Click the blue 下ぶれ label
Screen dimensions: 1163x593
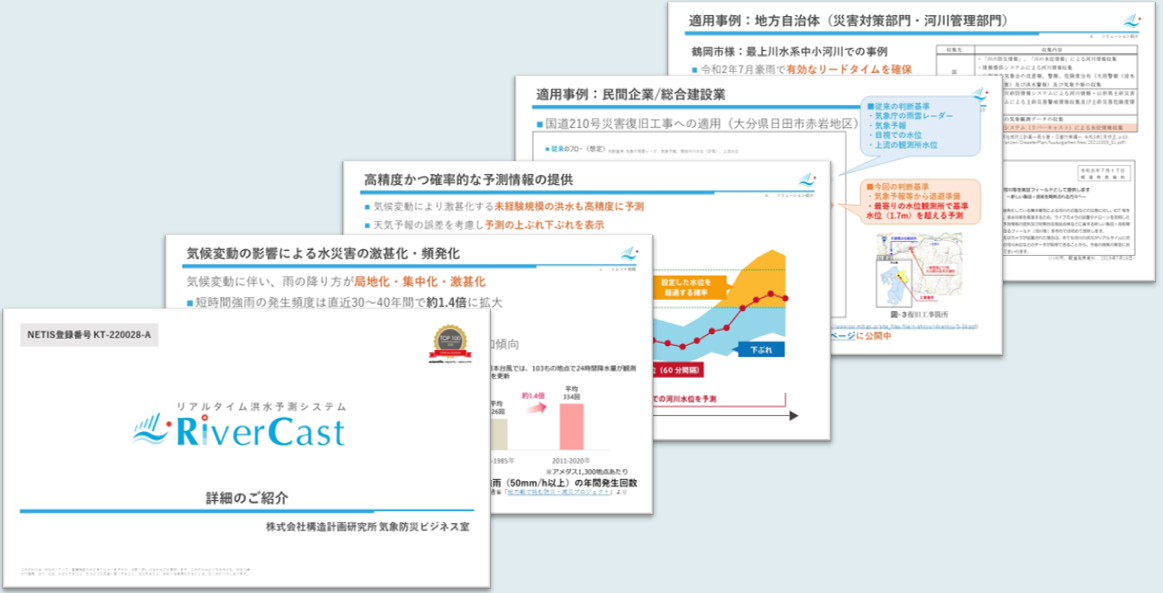click(x=761, y=349)
